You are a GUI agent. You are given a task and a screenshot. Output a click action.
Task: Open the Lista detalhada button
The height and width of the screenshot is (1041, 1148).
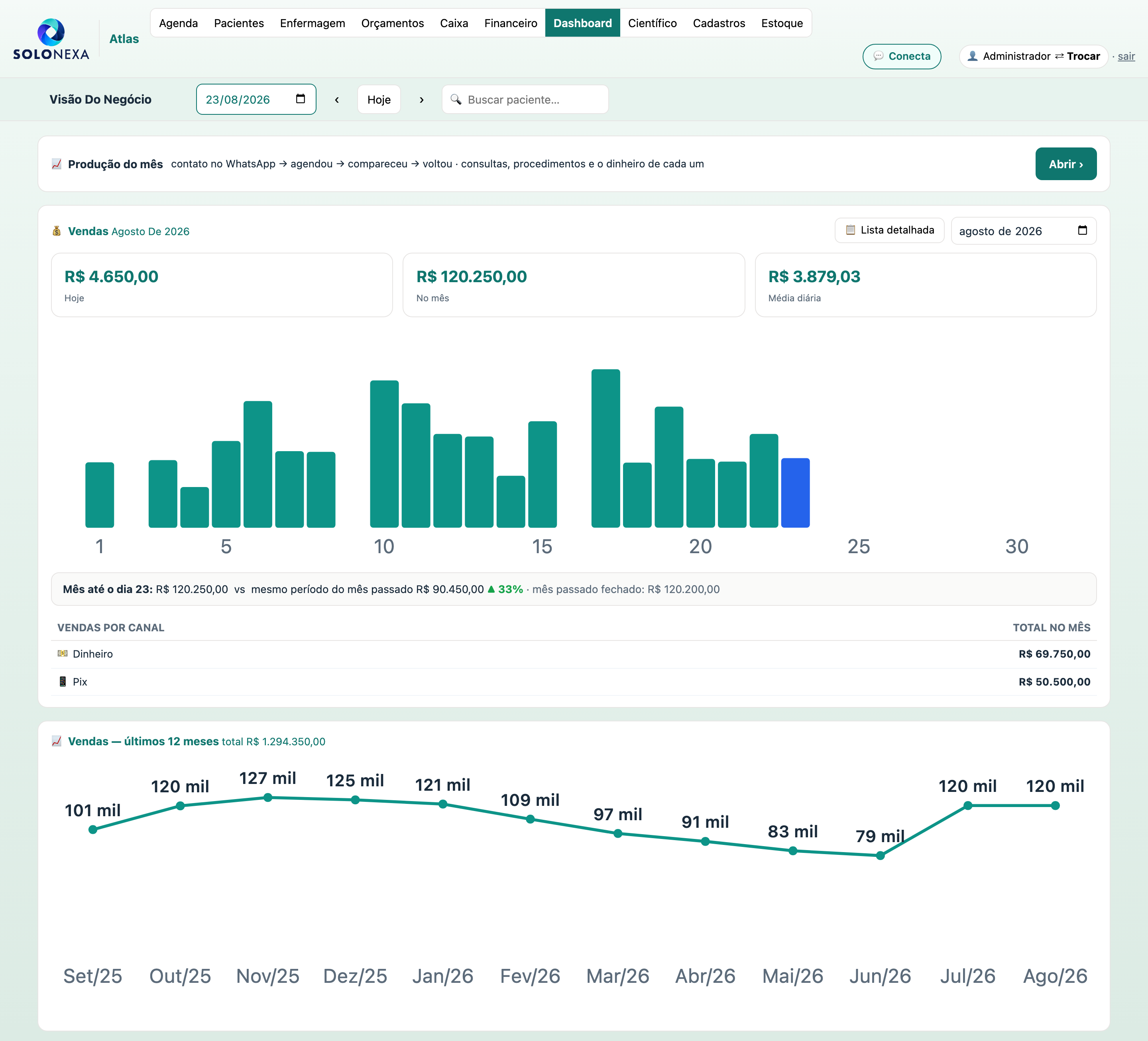tap(889, 230)
